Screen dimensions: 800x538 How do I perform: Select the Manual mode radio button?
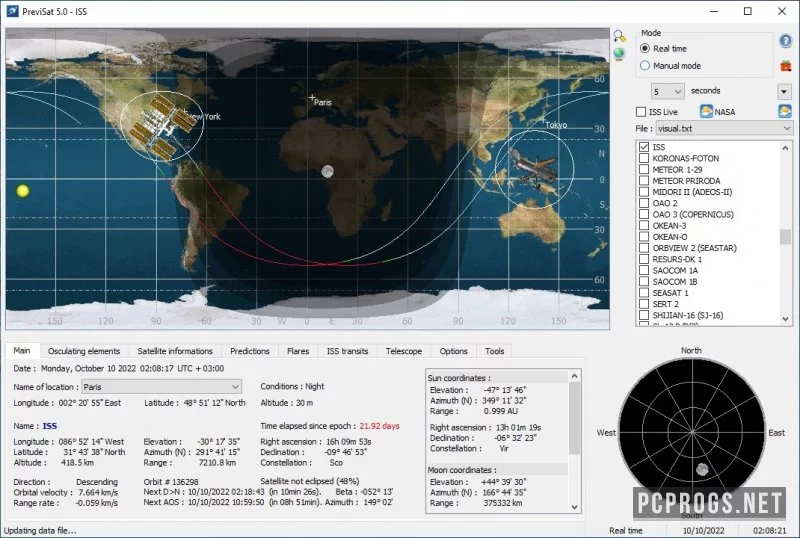point(645,65)
